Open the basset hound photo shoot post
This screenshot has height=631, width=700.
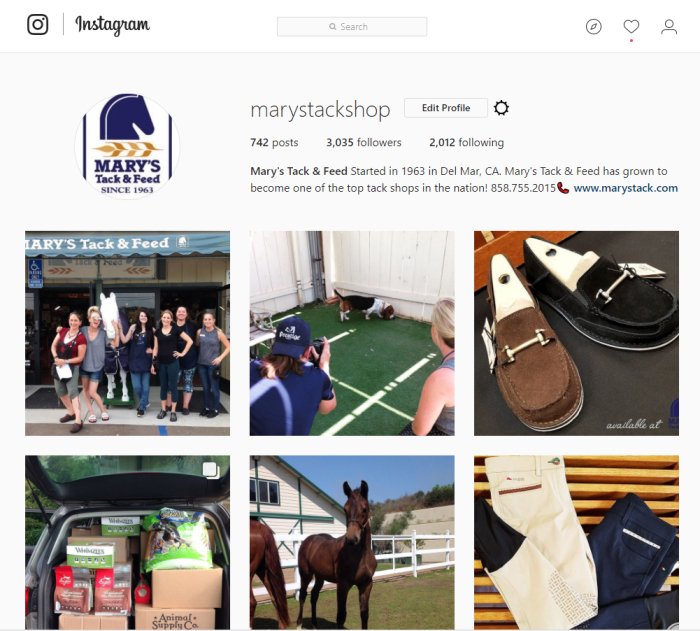click(352, 333)
